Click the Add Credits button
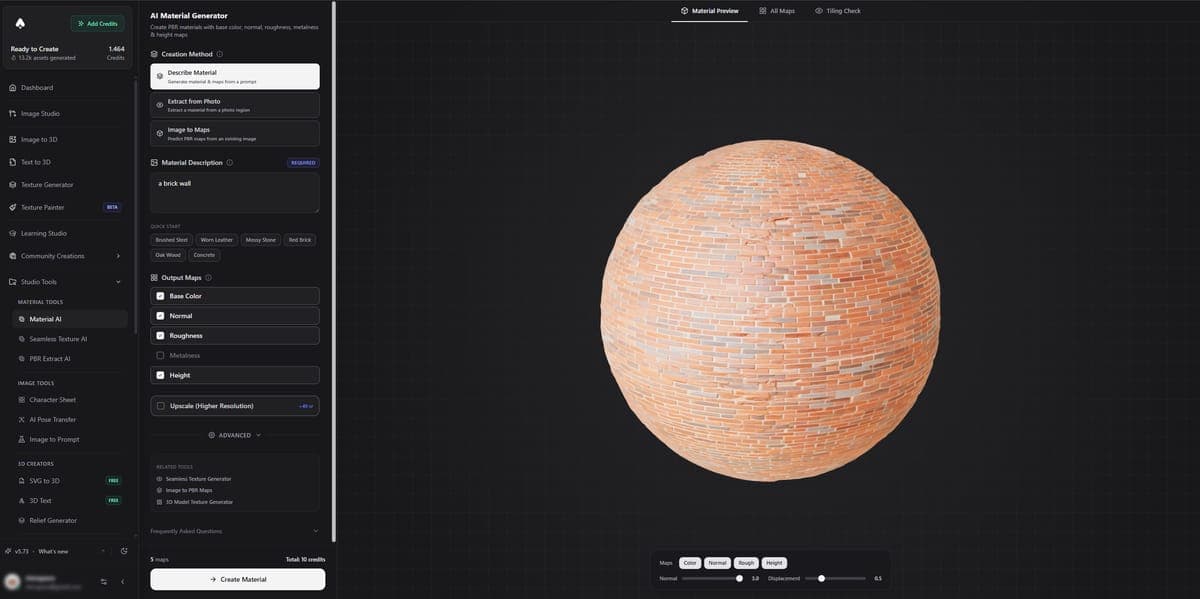The width and height of the screenshot is (1200, 599). [x=97, y=23]
